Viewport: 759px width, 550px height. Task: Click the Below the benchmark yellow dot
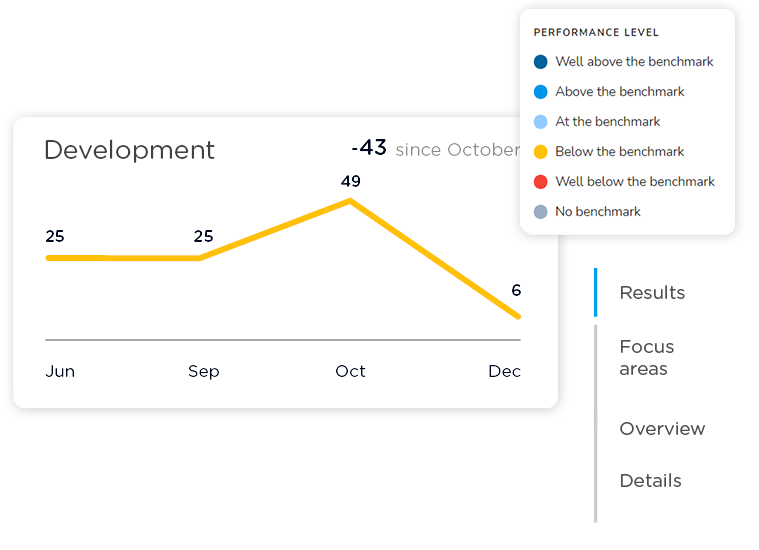pos(541,152)
